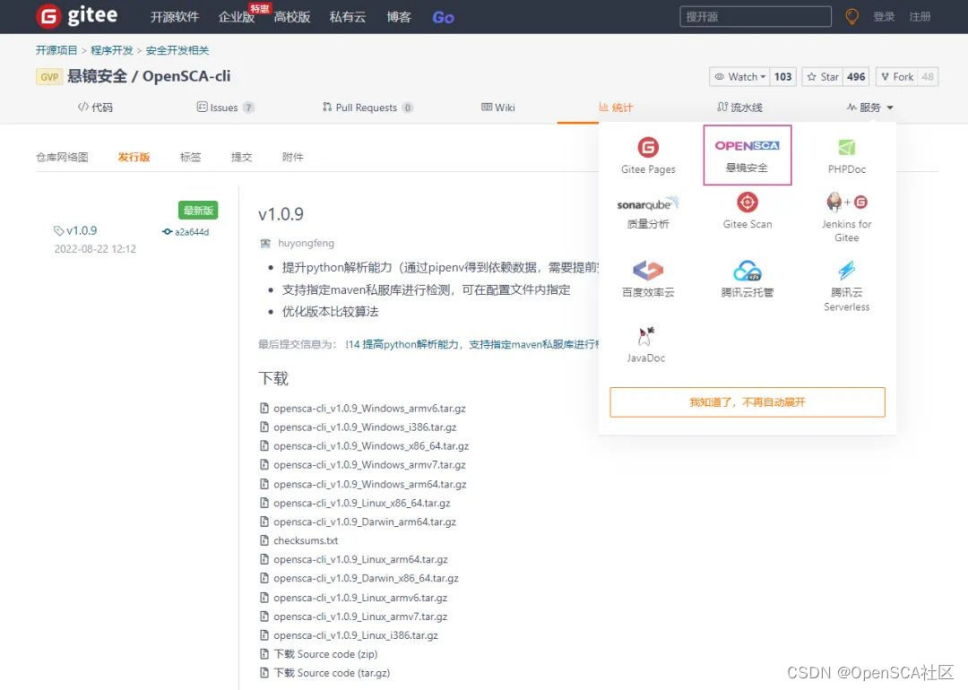968x690 pixels.
Task: Go to 安全开发相关 breadcrumb
Action: (x=177, y=51)
